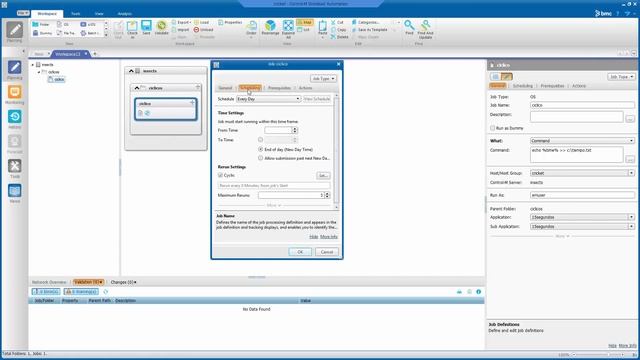This screenshot has height=360, width=640.
Task: Add a Dummy job from the ribbon
Action: 42,33
